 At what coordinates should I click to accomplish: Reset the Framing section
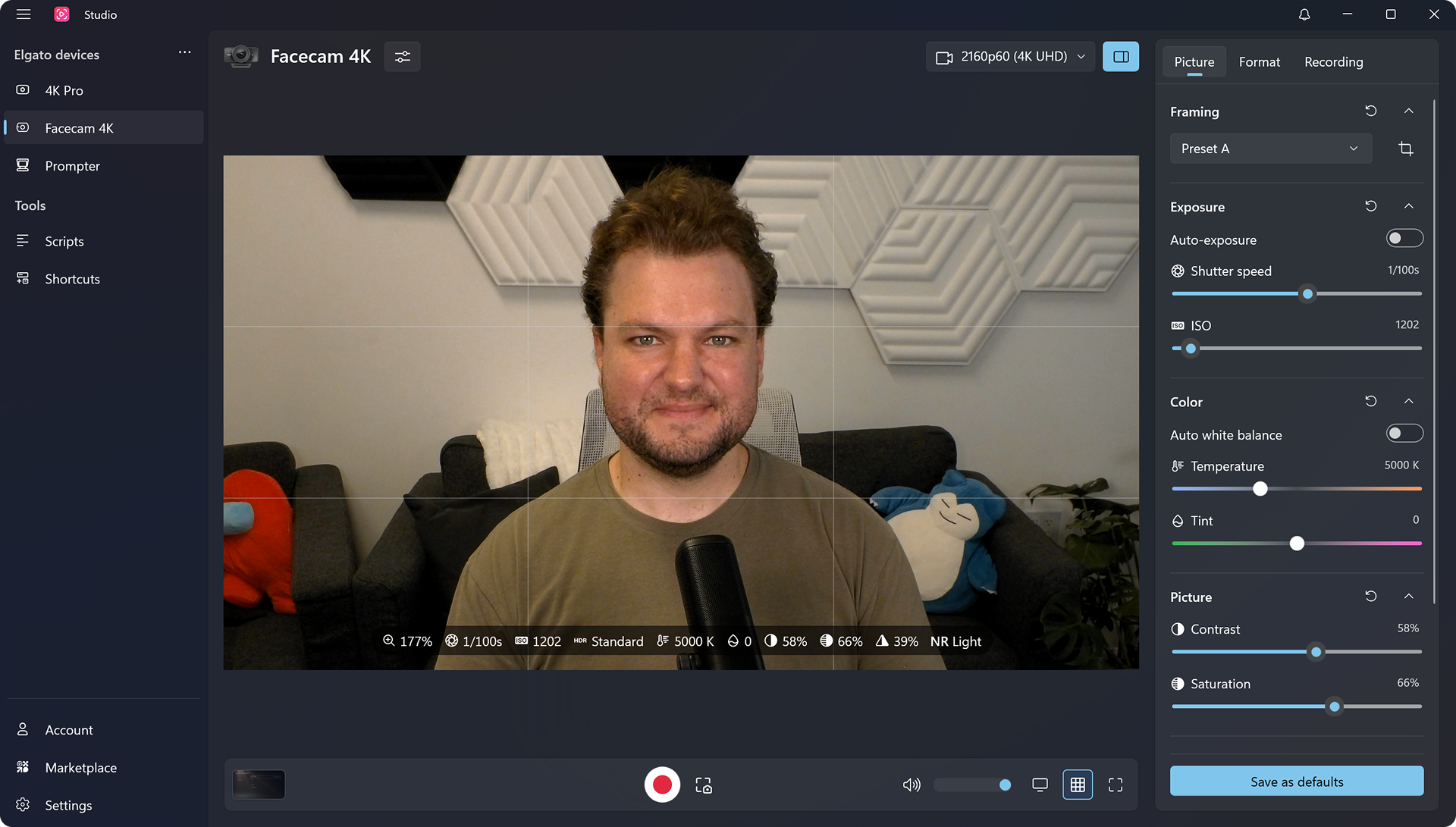click(x=1371, y=111)
